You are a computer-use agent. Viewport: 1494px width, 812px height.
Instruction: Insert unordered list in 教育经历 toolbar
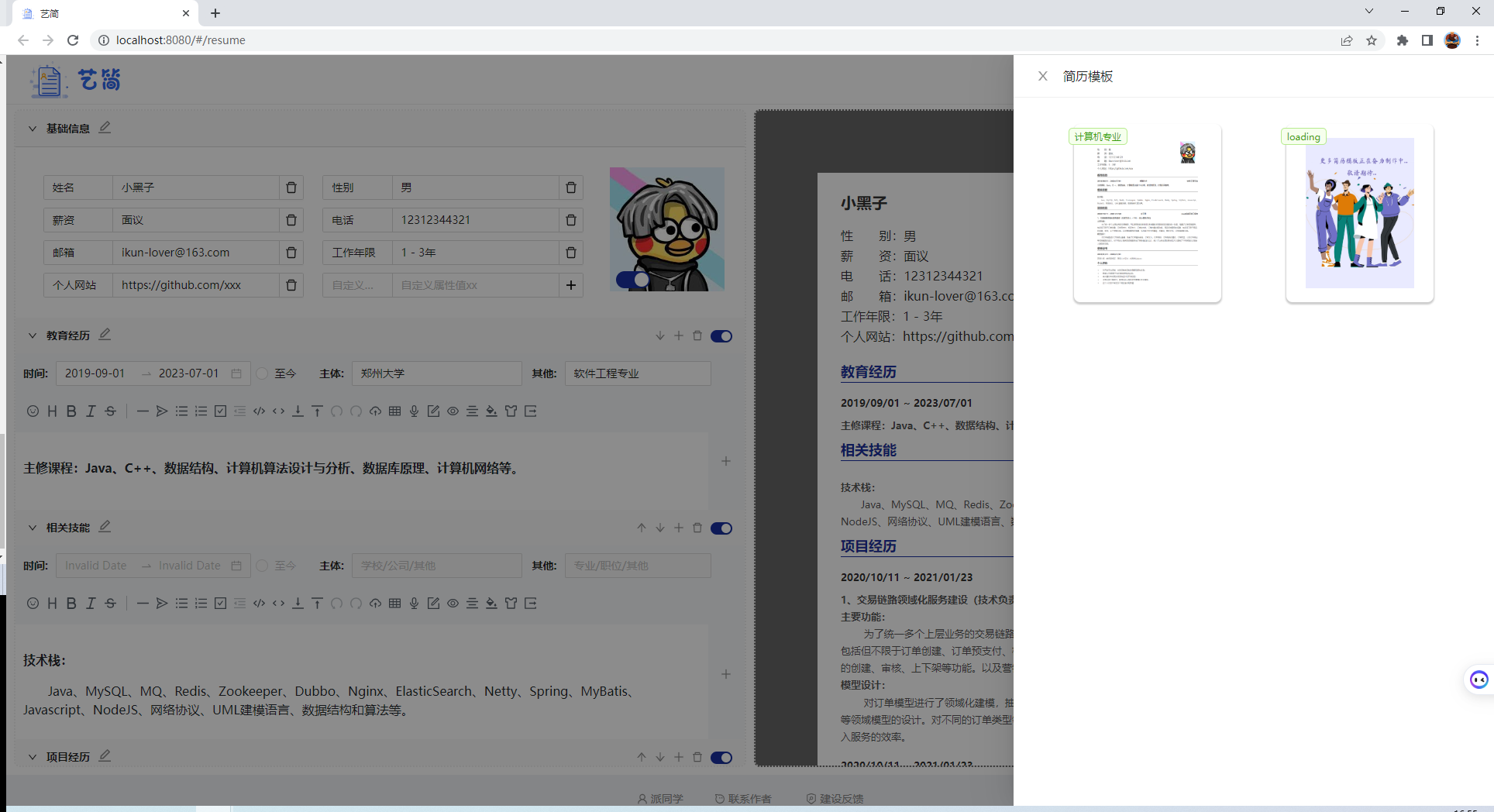(x=181, y=411)
